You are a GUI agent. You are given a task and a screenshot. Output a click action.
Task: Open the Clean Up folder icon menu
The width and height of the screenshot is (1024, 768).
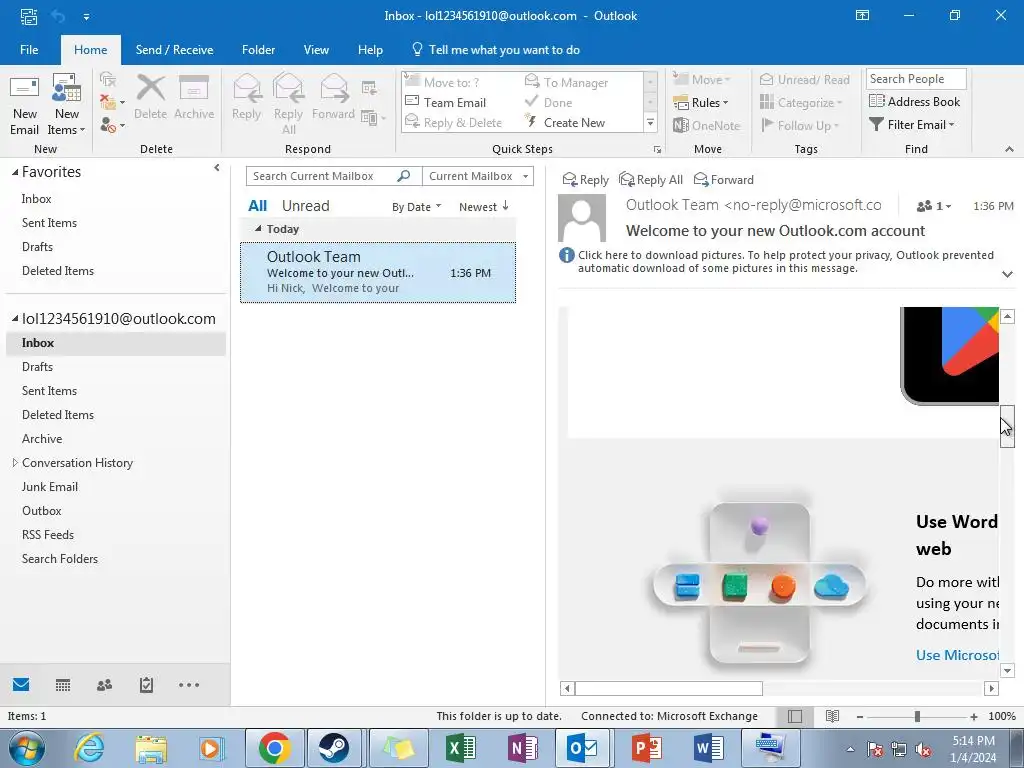pyautogui.click(x=112, y=102)
